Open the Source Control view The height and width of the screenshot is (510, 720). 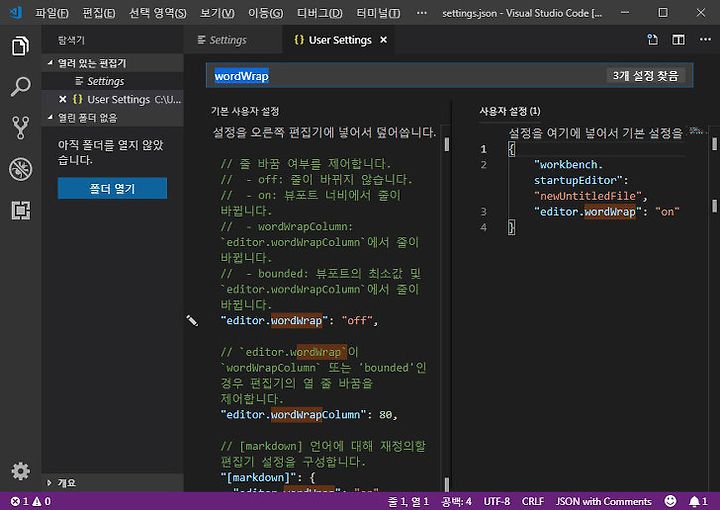tap(20, 127)
